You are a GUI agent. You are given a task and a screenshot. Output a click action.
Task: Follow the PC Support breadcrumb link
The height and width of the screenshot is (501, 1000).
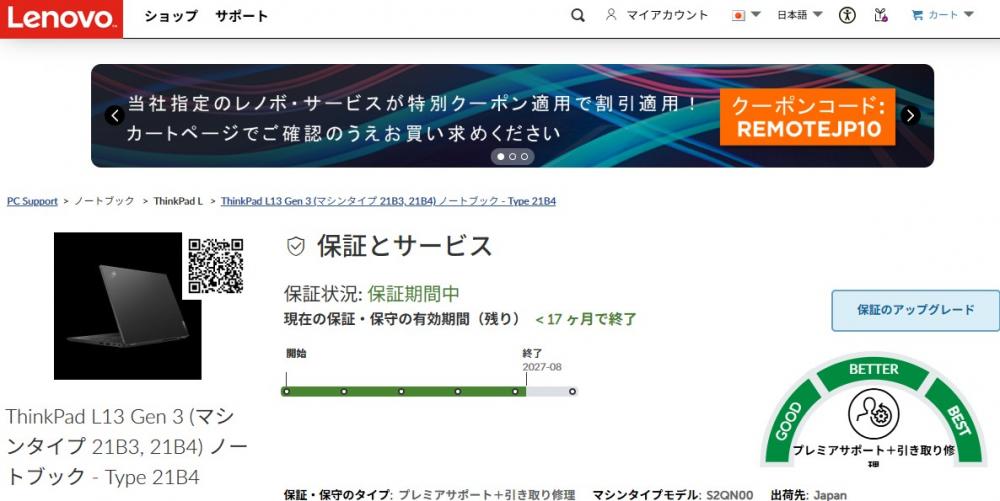click(x=33, y=201)
